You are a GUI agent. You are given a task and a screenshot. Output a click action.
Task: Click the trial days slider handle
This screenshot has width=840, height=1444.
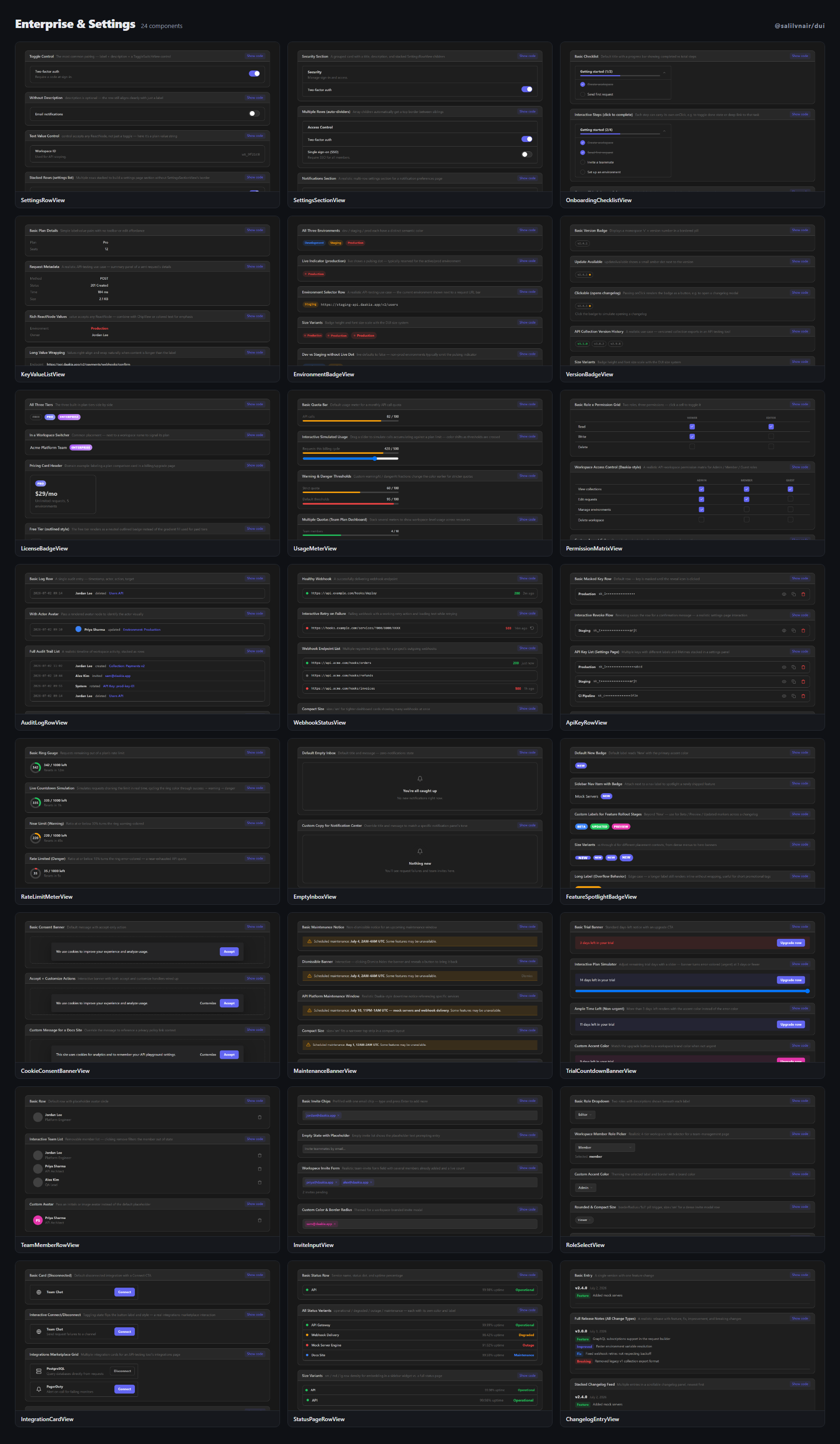(807, 991)
